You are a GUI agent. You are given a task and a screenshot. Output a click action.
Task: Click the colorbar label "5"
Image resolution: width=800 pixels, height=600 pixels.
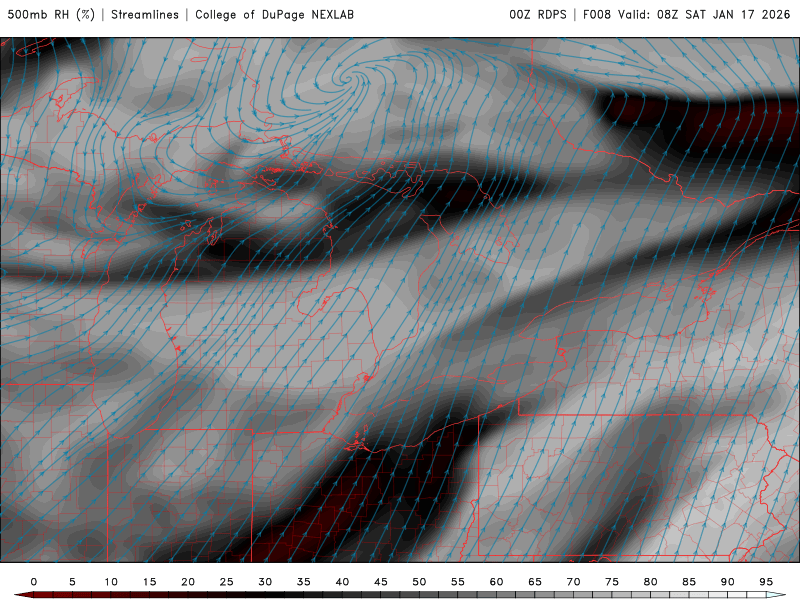[x=72, y=582]
